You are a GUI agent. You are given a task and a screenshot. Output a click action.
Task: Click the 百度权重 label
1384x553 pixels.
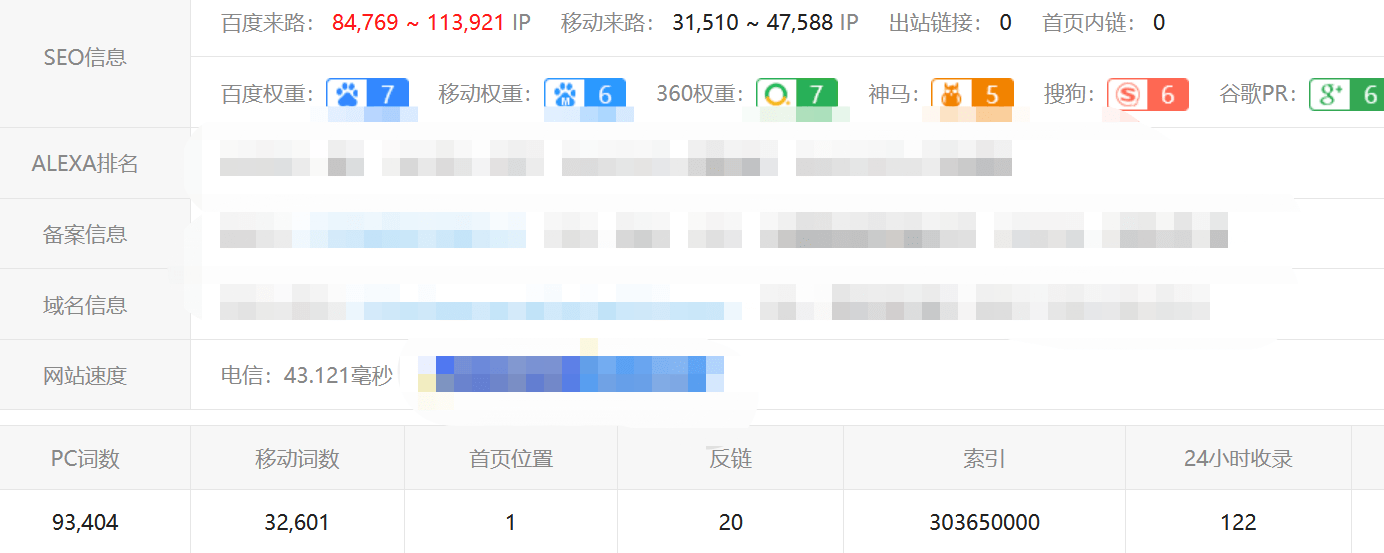[x=267, y=94]
